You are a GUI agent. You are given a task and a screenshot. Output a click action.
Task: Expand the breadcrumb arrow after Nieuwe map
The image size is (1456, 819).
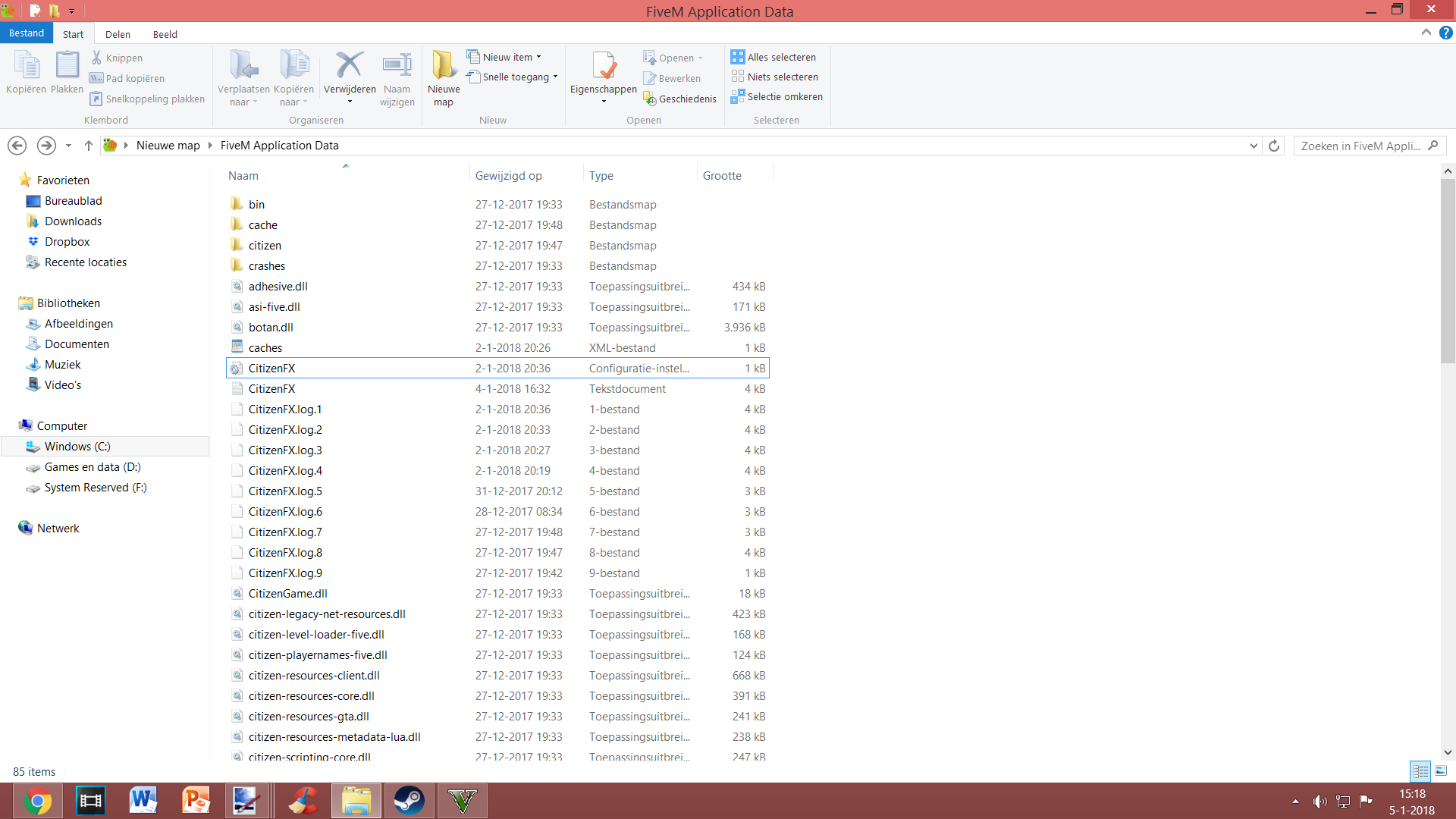210,146
